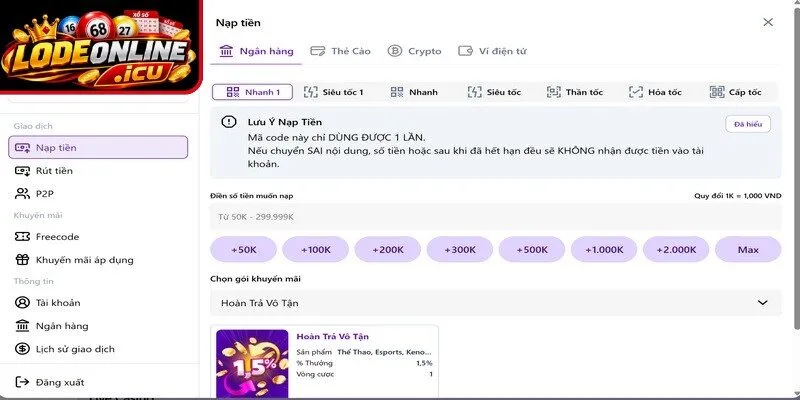Click the Nạp tiền deposit icon in sidebar
Viewport: 800px width, 400px height.
(x=22, y=147)
